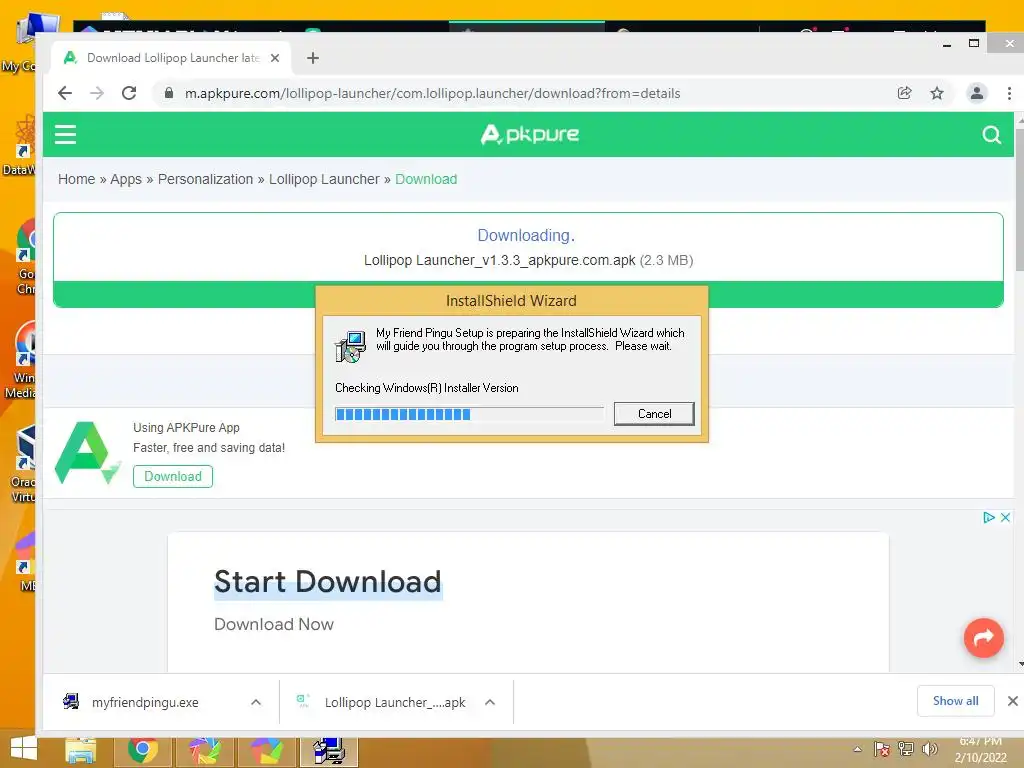This screenshot has height=768, width=1024.
Task: Click volume speaker tray icon
Action: (929, 749)
